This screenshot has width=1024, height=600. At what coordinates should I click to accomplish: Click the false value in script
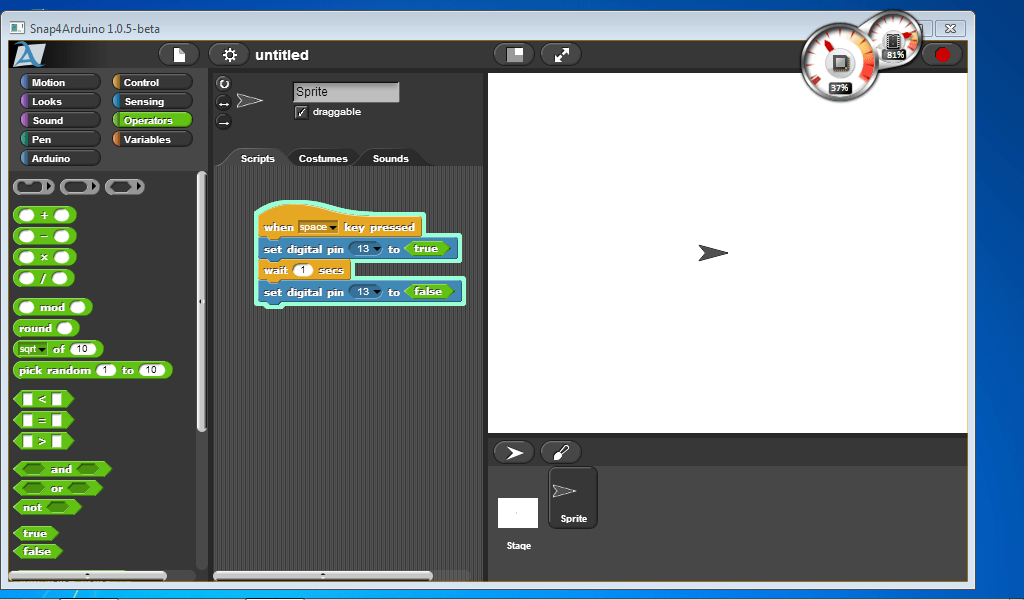[429, 292]
